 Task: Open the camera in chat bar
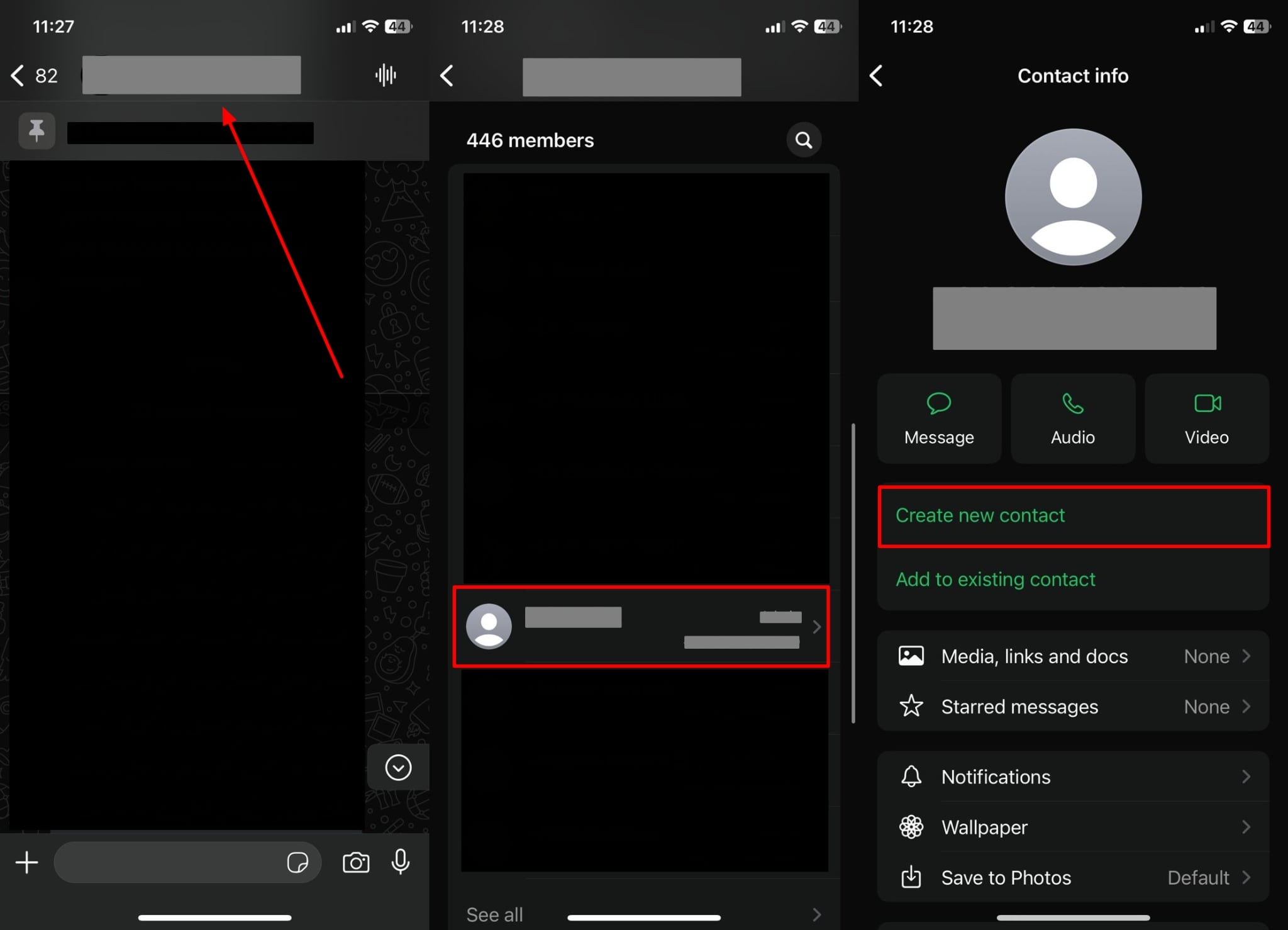356,863
